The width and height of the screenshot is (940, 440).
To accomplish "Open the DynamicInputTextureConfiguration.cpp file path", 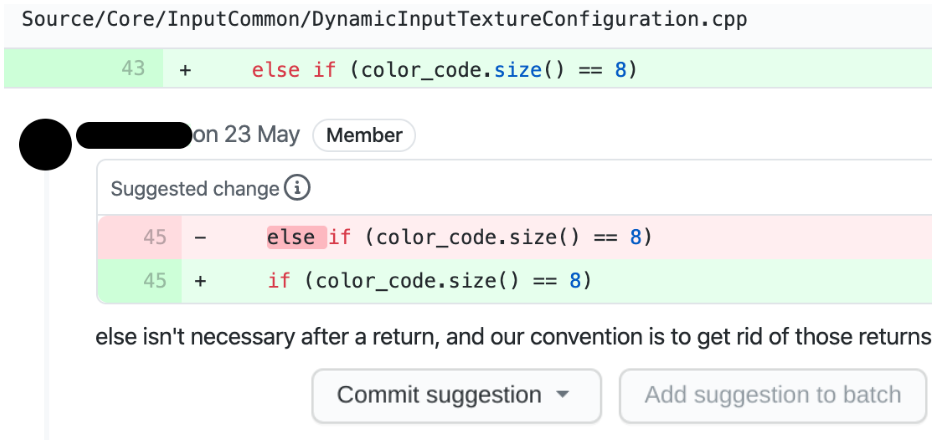I will point(383,19).
